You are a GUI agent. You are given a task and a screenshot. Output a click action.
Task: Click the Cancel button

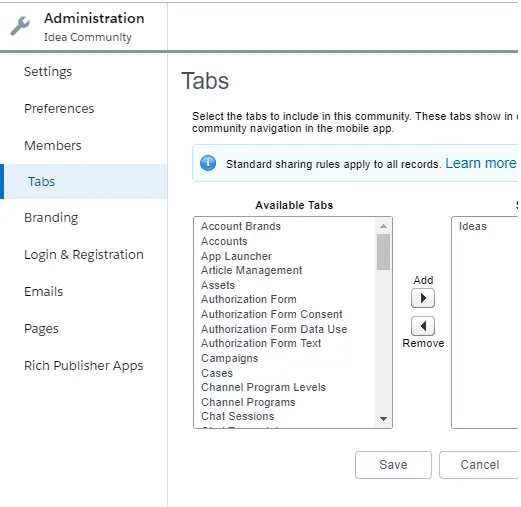pyautogui.click(x=479, y=465)
